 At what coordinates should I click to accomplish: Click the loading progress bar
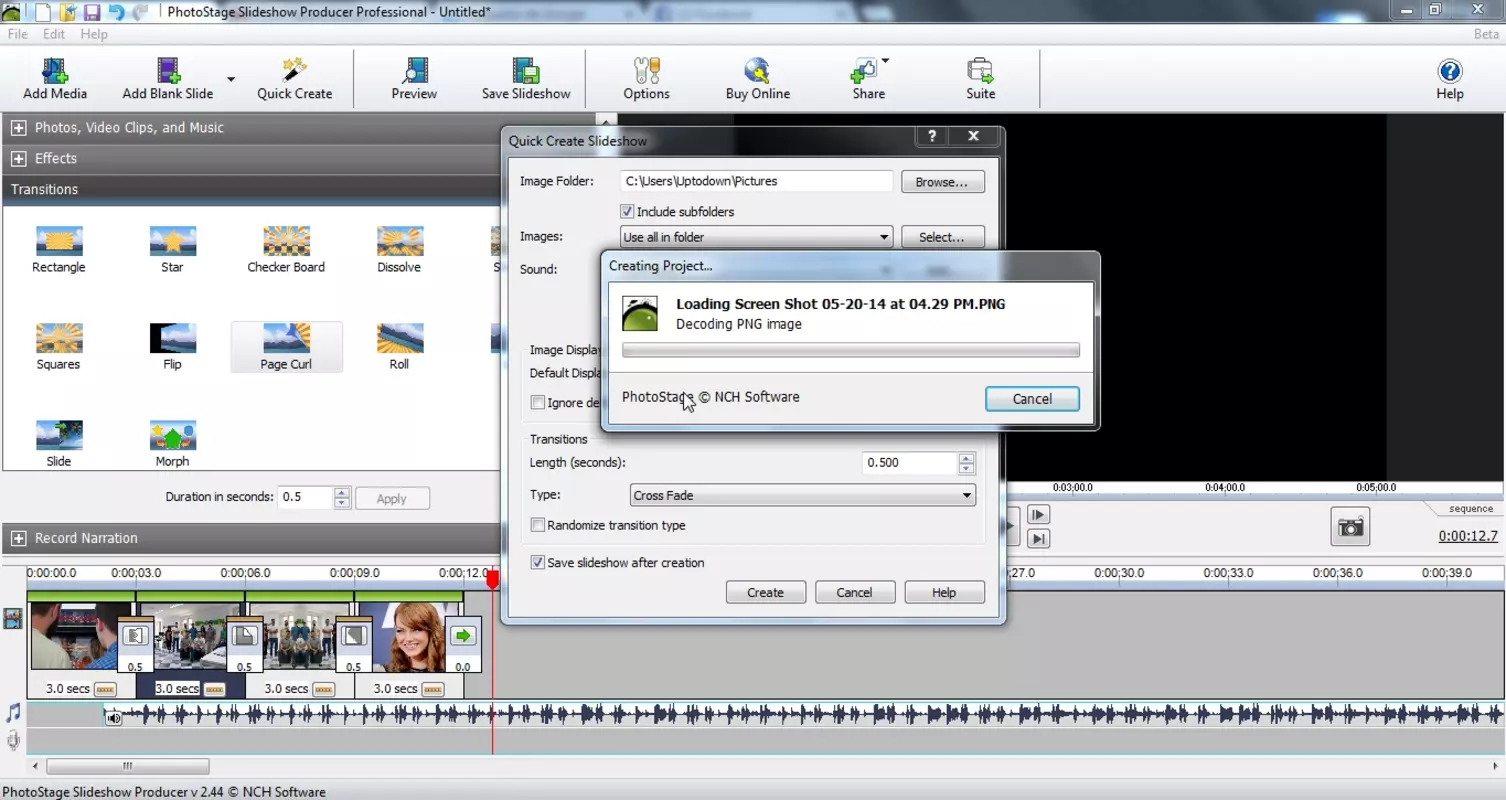tap(851, 350)
